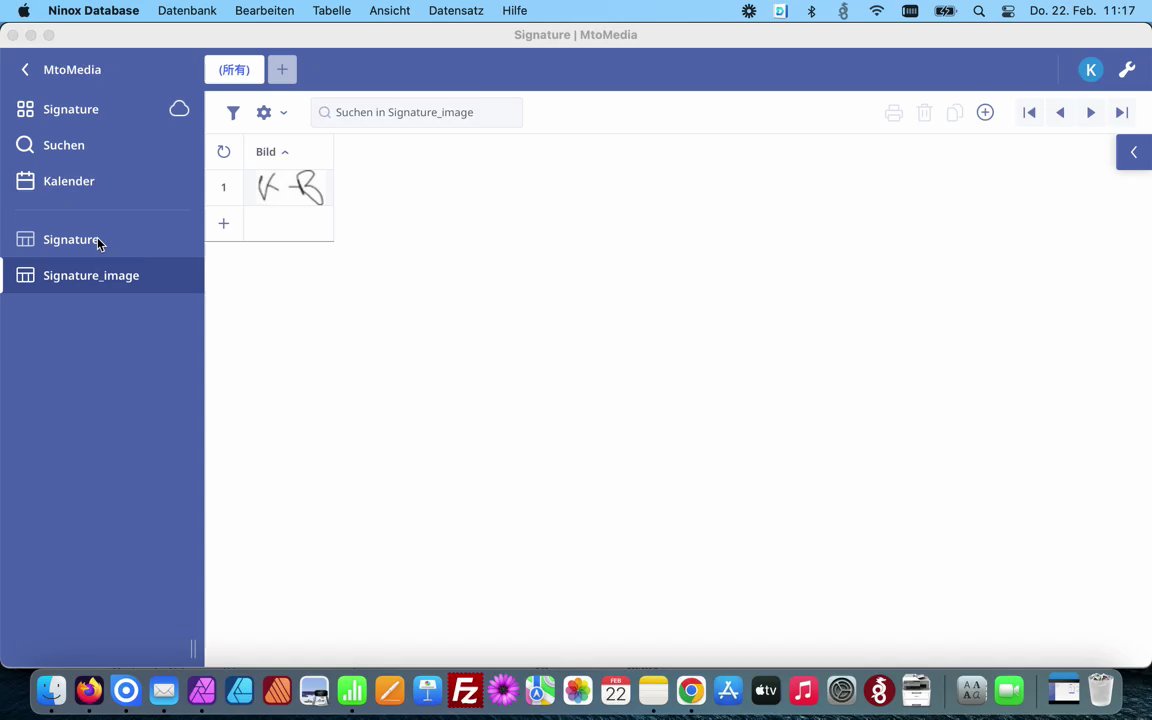Click the Wi-Fi status icon
Viewport: 1152px width, 720px height.
pyautogui.click(x=876, y=11)
